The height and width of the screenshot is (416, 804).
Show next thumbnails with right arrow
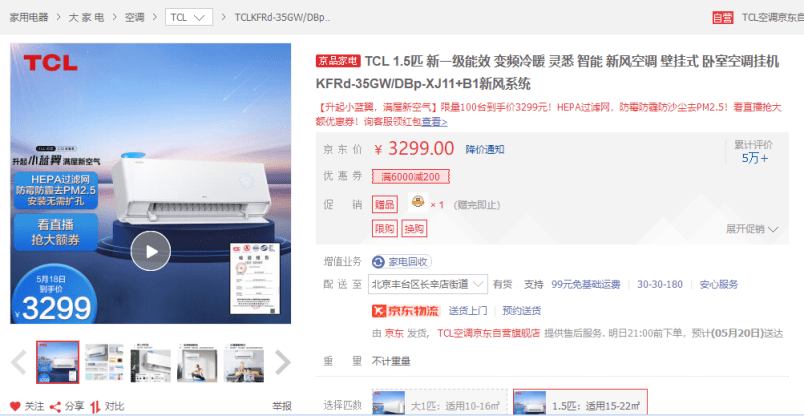tap(283, 362)
